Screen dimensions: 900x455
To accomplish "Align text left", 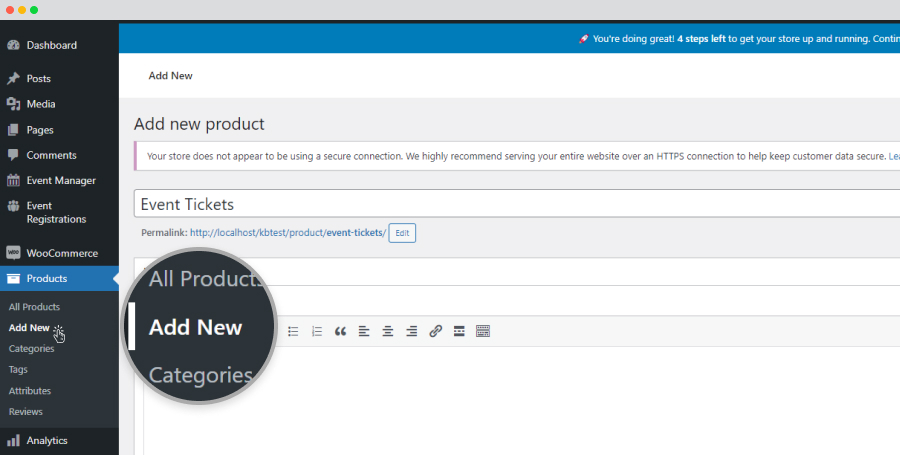I will [364, 331].
